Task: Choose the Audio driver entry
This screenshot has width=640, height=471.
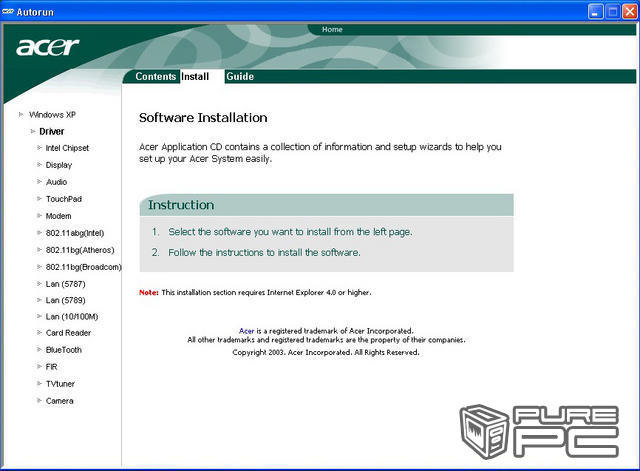Action: (57, 182)
